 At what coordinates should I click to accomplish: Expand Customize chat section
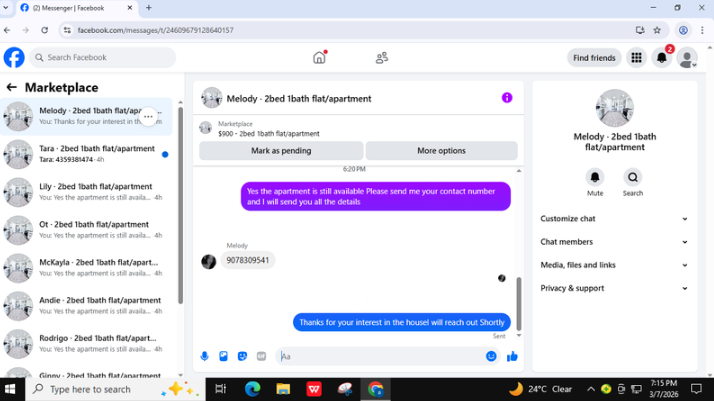[x=614, y=219]
